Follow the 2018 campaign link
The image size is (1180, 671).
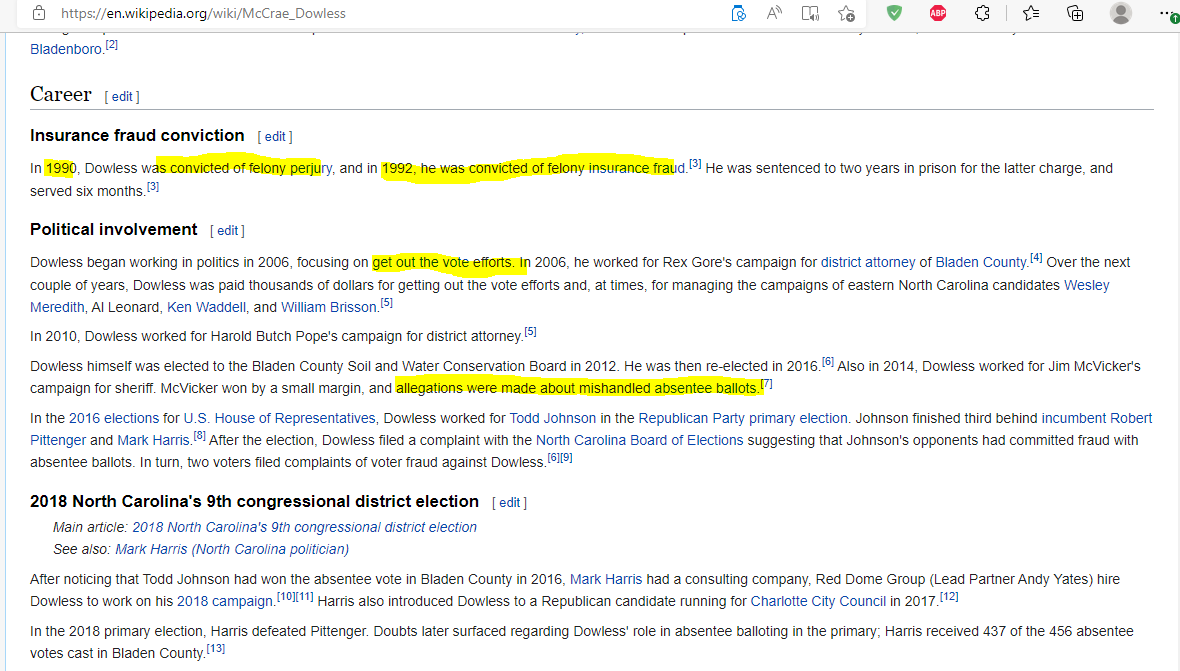click(x=225, y=601)
